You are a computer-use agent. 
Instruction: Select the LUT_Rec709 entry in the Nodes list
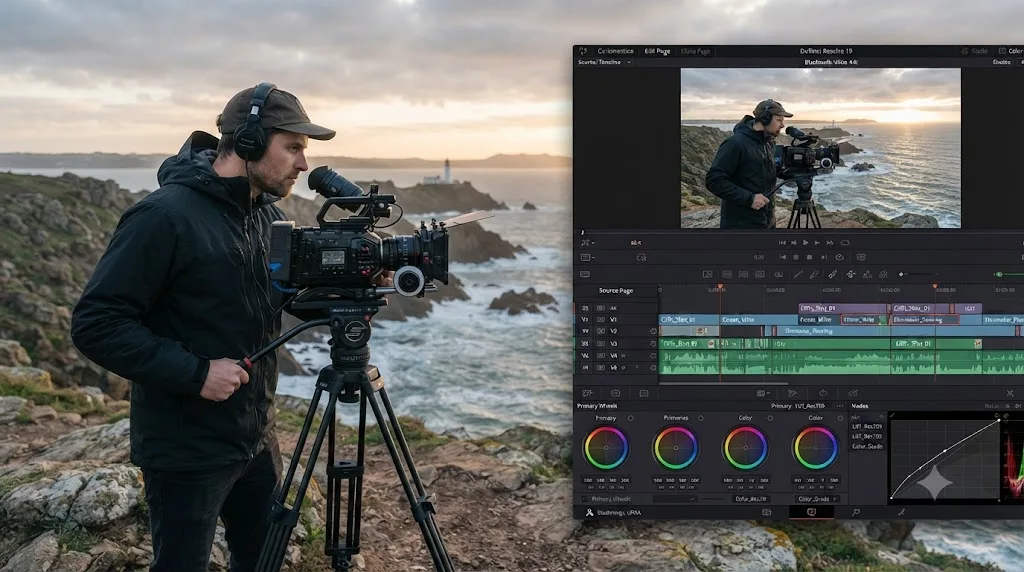(867, 427)
